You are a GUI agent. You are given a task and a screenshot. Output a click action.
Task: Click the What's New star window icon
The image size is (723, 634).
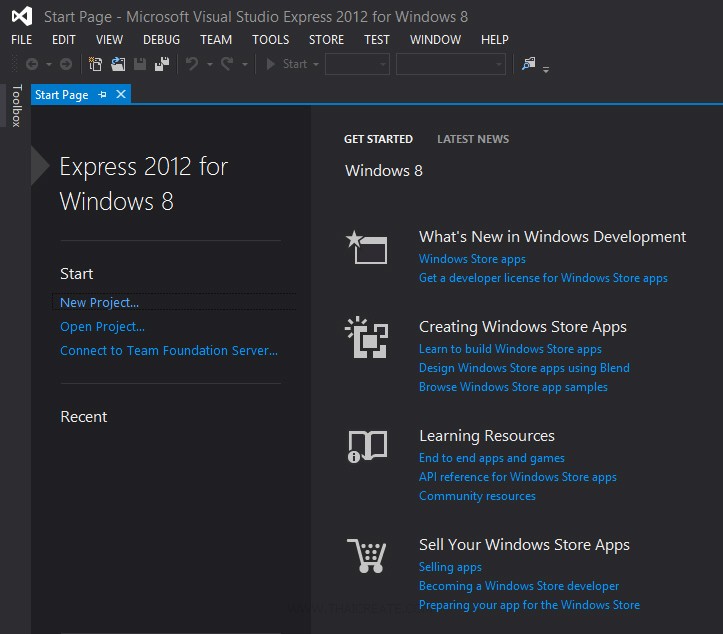(367, 247)
